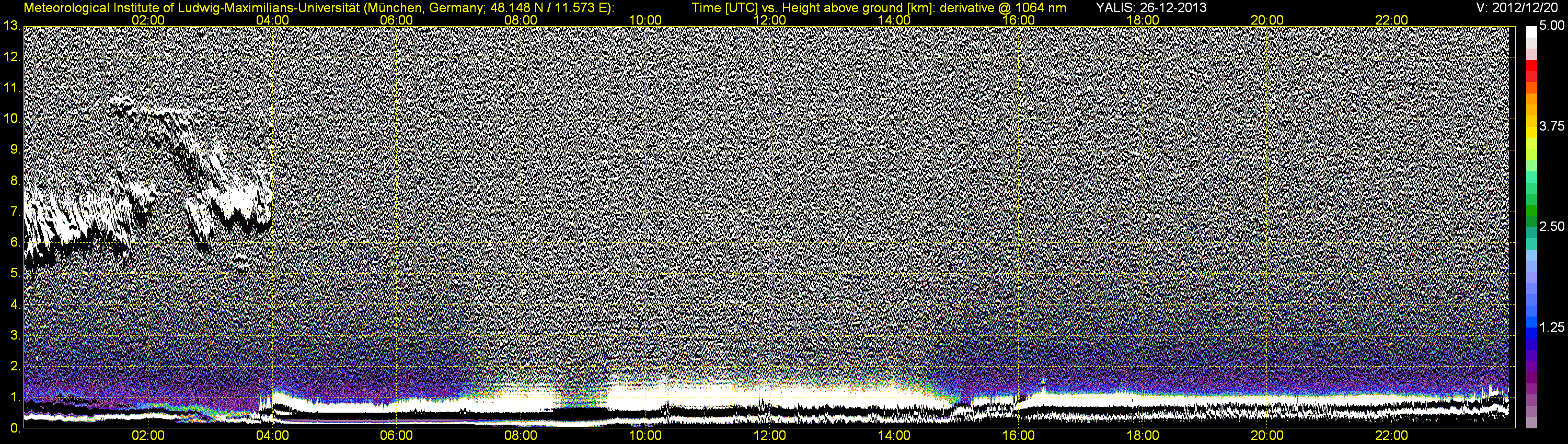Click the 22:00 label on the upper time axis
The height and width of the screenshot is (444, 1568).
pos(1391,20)
